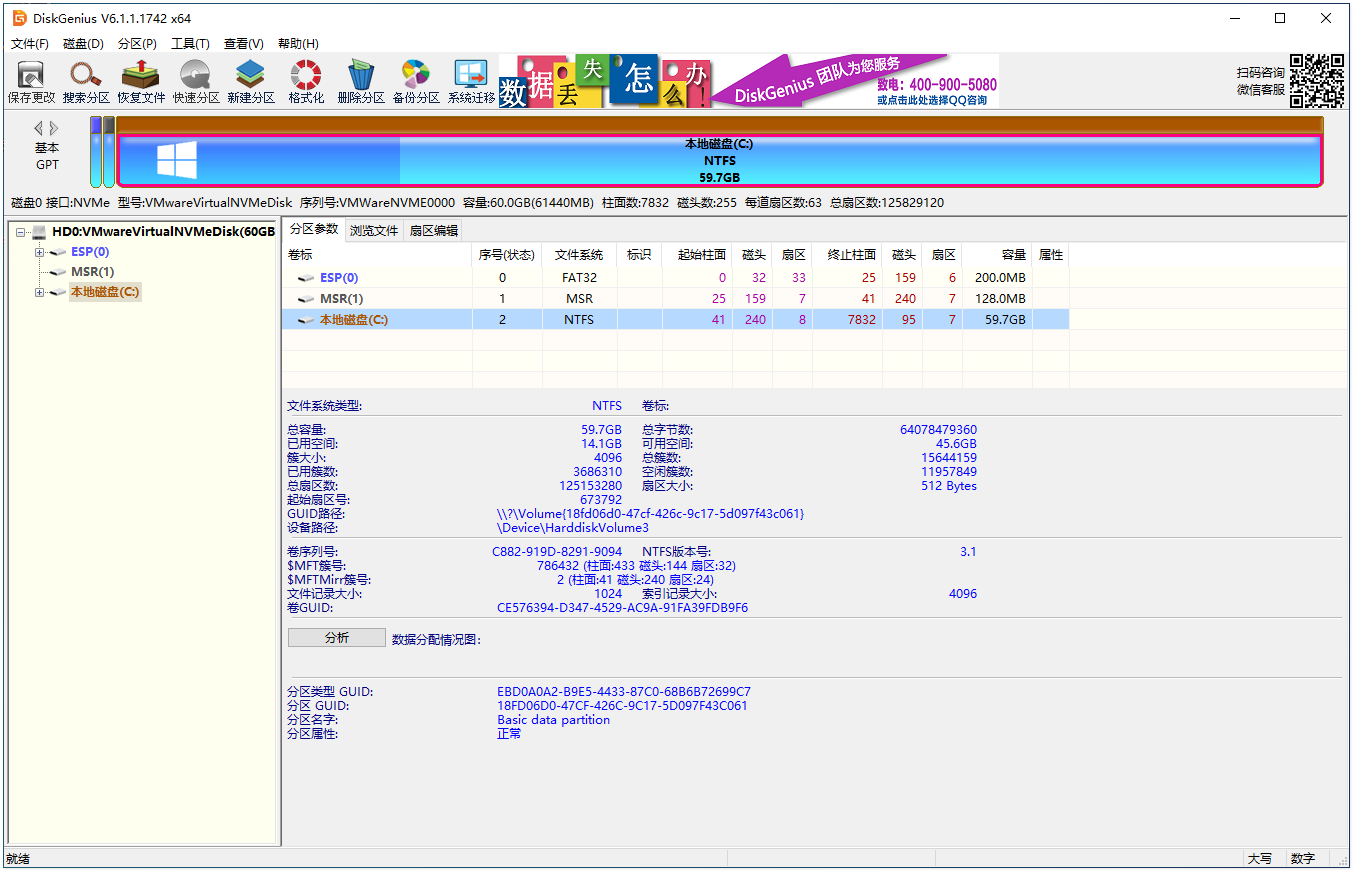Click 大写 indicator in the status bar
The width and height of the screenshot is (1354, 872).
coord(1261,859)
